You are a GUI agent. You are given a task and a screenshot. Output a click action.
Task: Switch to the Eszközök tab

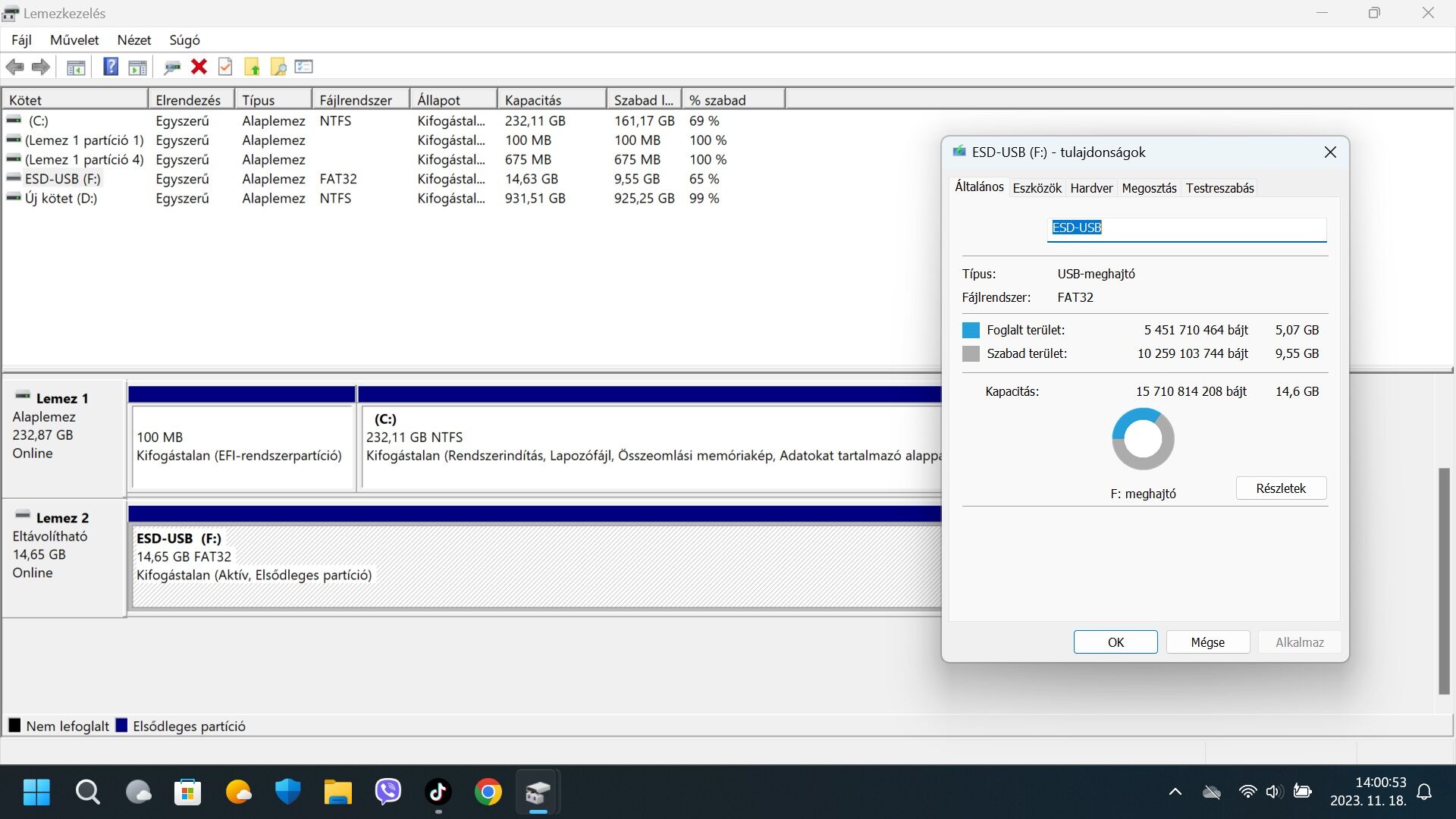[x=1037, y=188]
